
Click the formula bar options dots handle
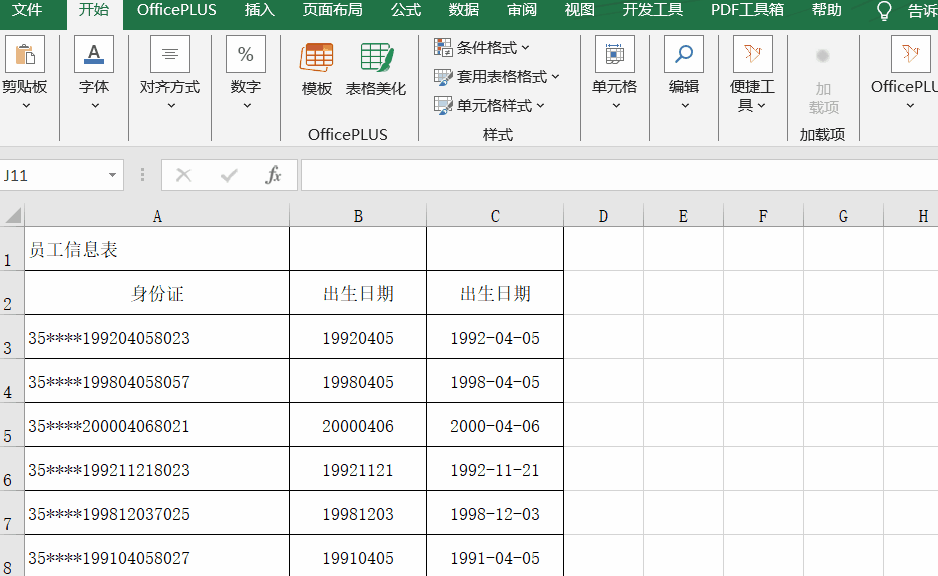[142, 175]
